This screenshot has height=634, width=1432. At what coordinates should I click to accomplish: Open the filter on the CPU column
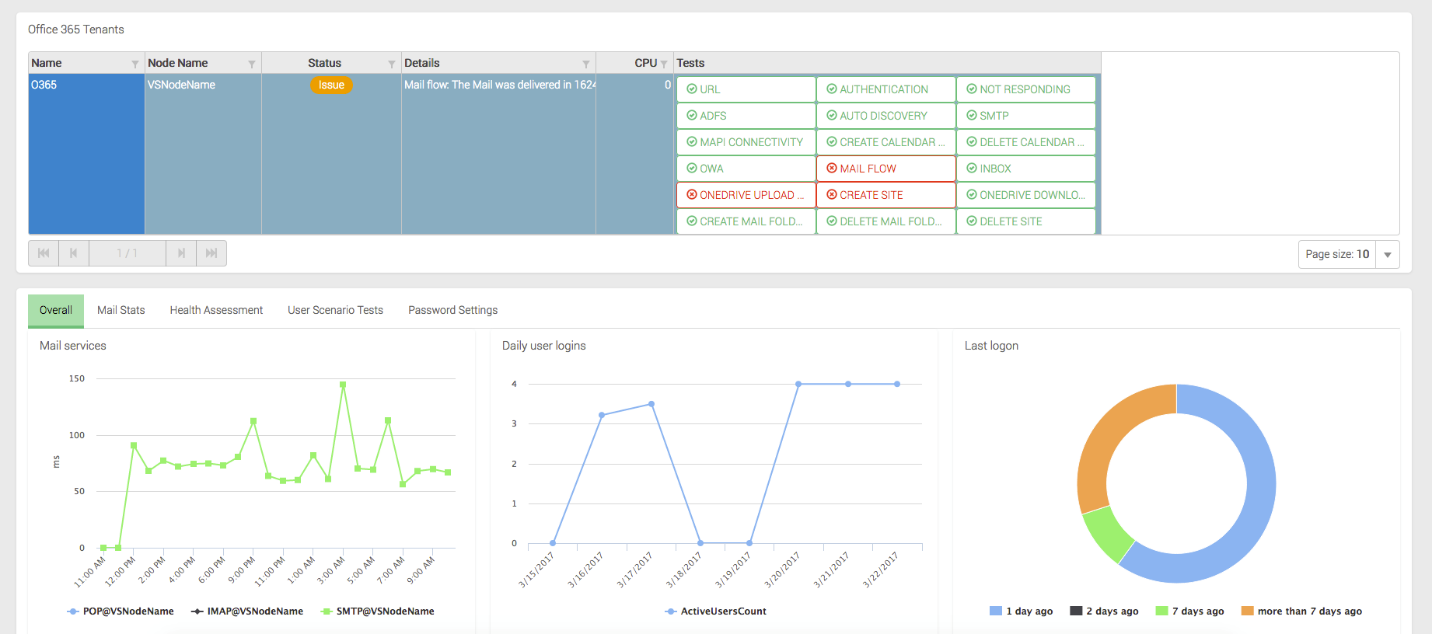[x=664, y=64]
